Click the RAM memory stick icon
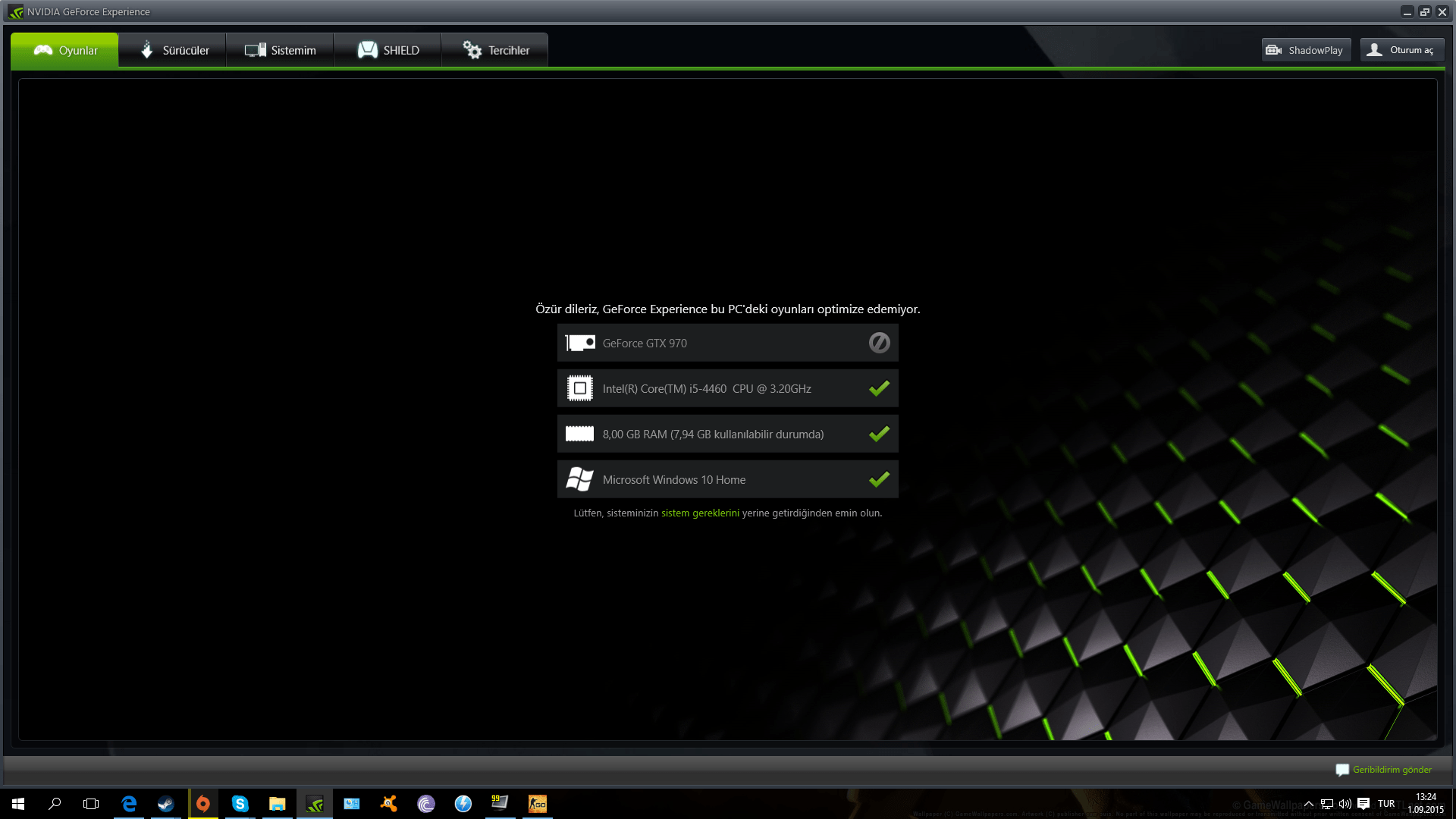This screenshot has width=1456, height=819. [x=580, y=434]
